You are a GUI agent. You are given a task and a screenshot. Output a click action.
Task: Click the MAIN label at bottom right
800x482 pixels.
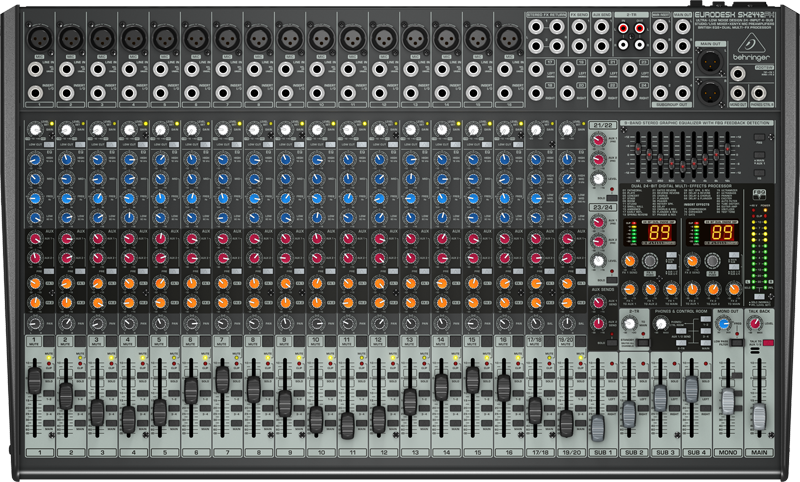coord(759,453)
